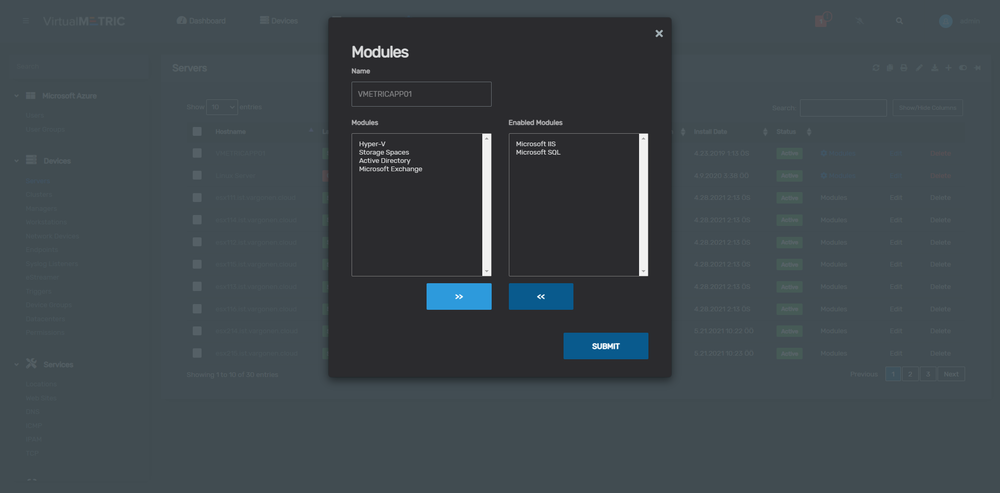Open the Show entries count dropdown
This screenshot has width=1000, height=493.
click(x=222, y=107)
